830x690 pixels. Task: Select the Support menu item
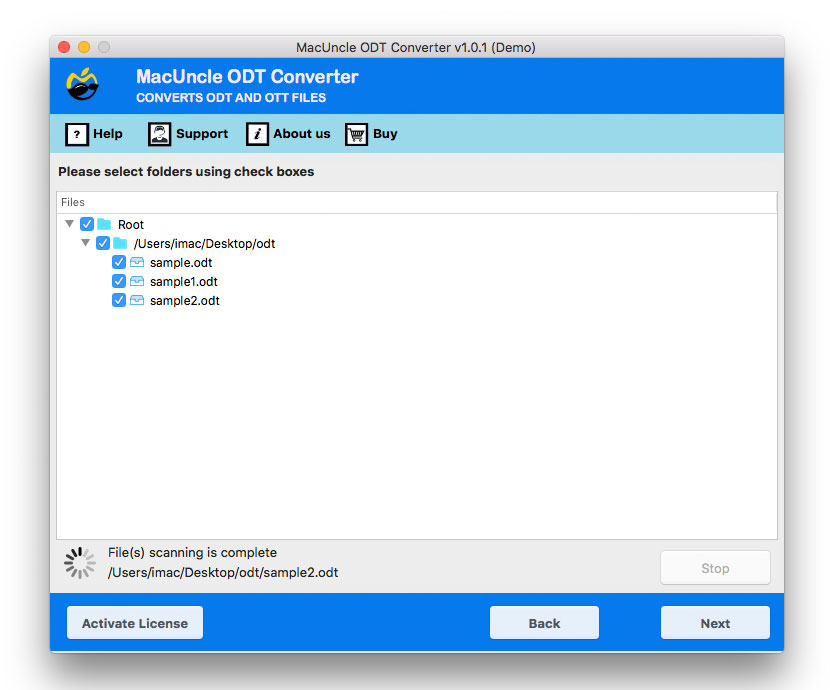tap(202, 134)
